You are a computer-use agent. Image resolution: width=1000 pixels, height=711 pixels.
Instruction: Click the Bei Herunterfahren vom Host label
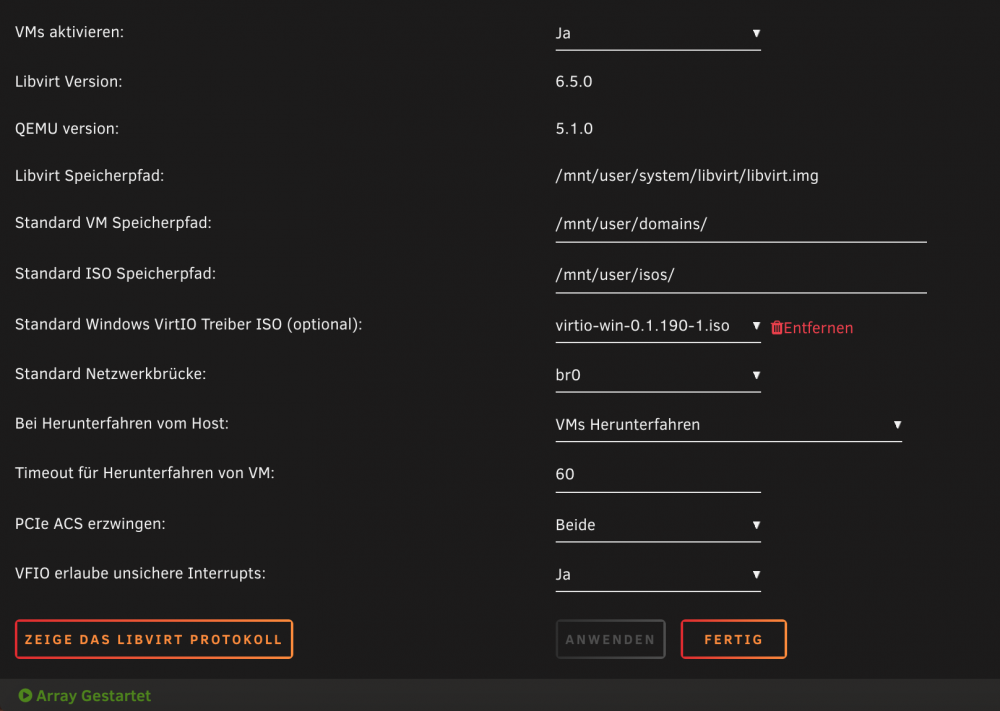[x=122, y=423]
